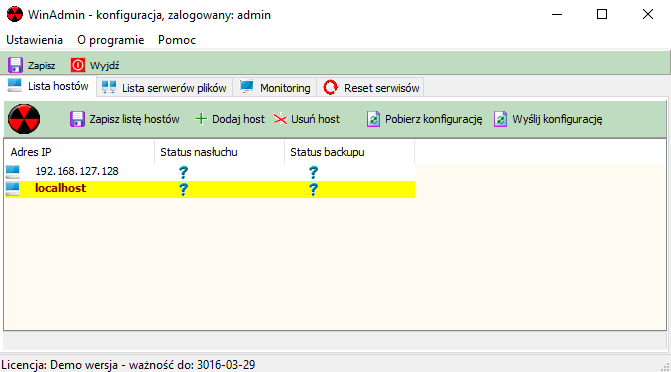Sort by Status backupu column header
Screen dimensions: 671x372
pyautogui.click(x=350, y=152)
